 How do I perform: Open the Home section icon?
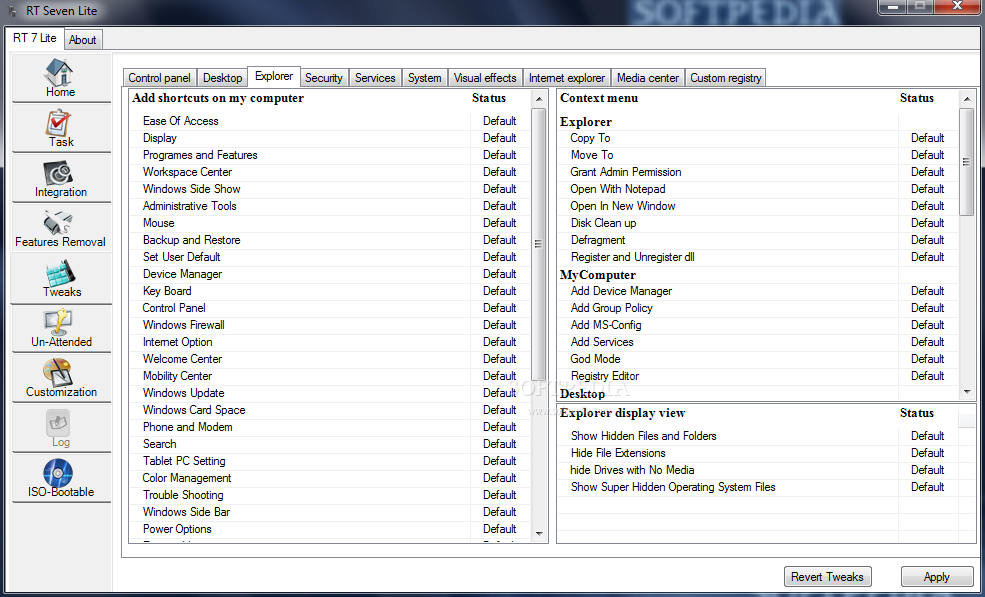click(x=61, y=77)
